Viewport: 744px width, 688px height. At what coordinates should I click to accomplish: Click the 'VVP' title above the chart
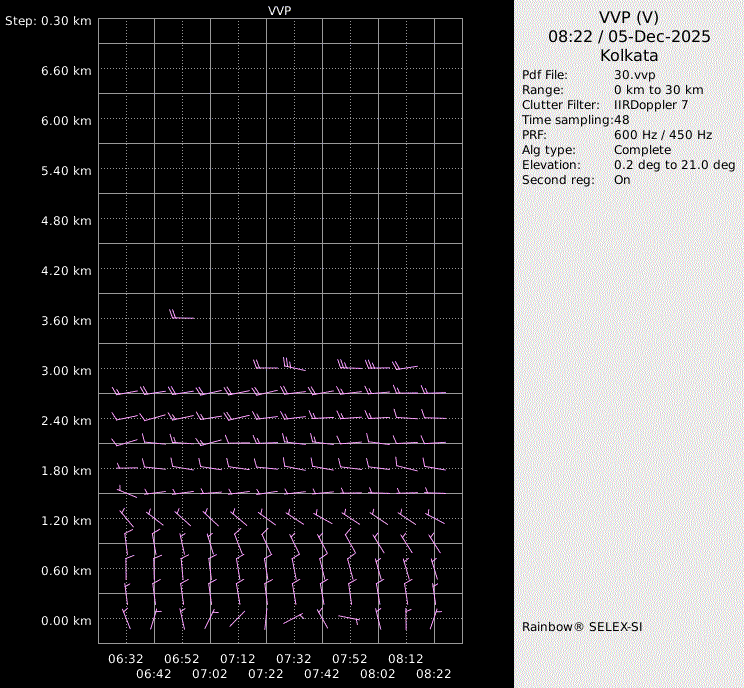[x=280, y=10]
